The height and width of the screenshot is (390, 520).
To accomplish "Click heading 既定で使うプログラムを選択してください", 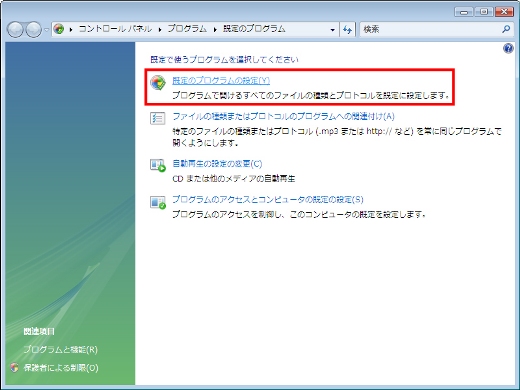I will pos(224,60).
